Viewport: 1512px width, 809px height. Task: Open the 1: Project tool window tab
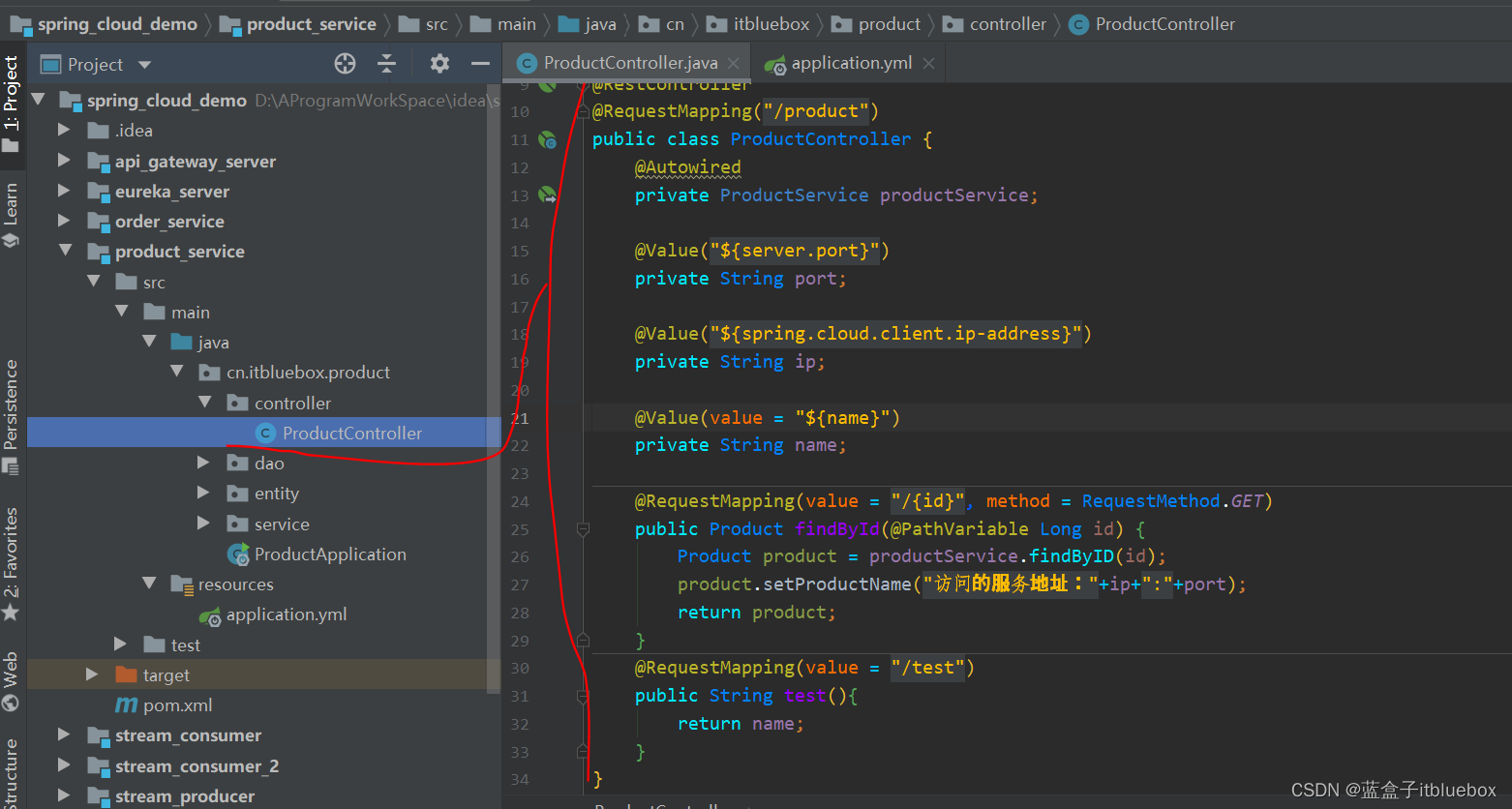point(12,104)
